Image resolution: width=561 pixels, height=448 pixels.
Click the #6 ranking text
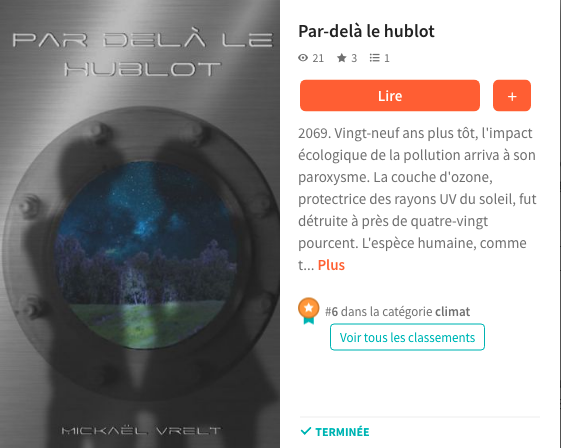click(331, 312)
